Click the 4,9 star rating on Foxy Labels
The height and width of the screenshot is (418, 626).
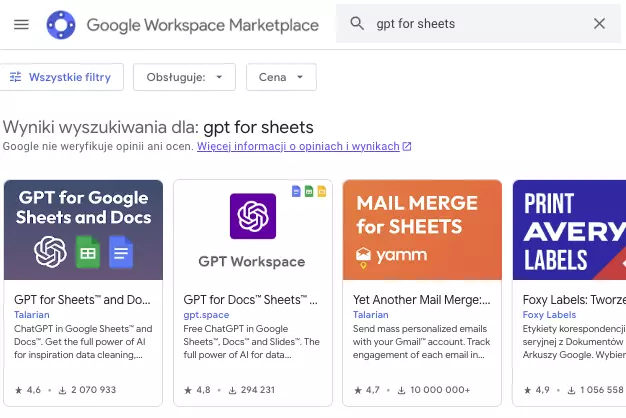click(537, 390)
